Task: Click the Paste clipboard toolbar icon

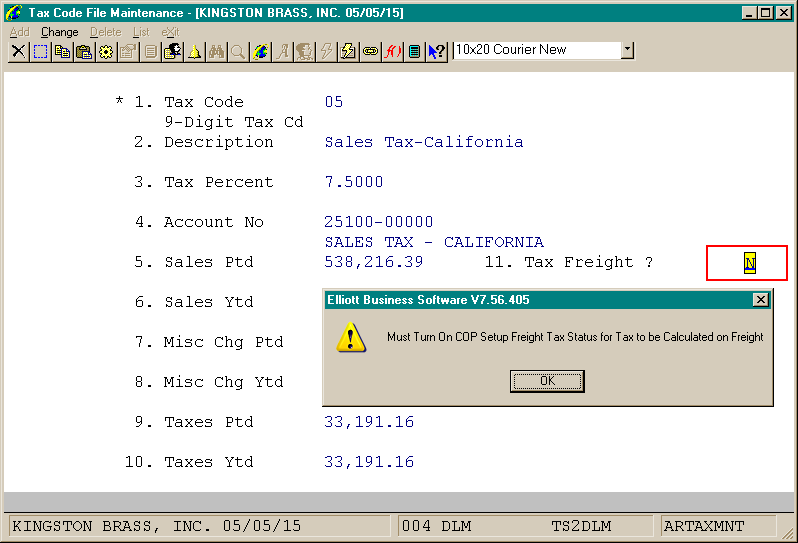Action: coord(84,51)
